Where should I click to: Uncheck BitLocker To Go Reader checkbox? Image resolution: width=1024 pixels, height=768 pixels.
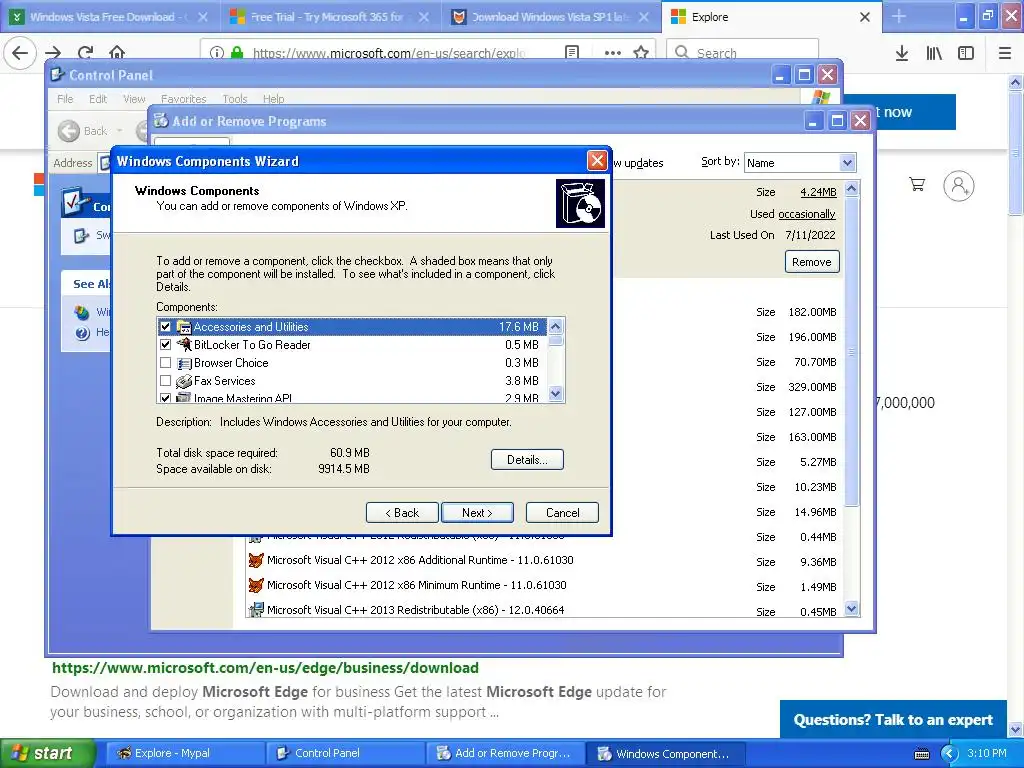[165, 344]
